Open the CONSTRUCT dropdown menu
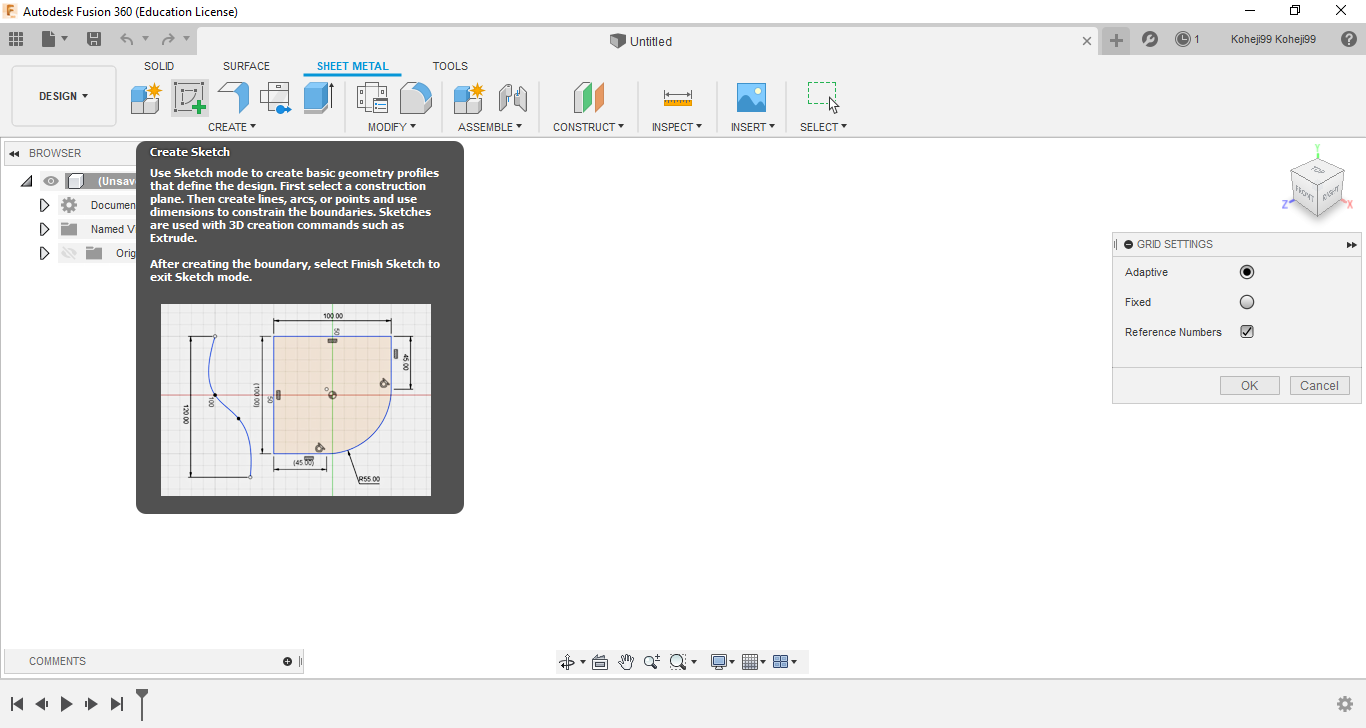Viewport: 1366px width, 728px height. (x=589, y=127)
